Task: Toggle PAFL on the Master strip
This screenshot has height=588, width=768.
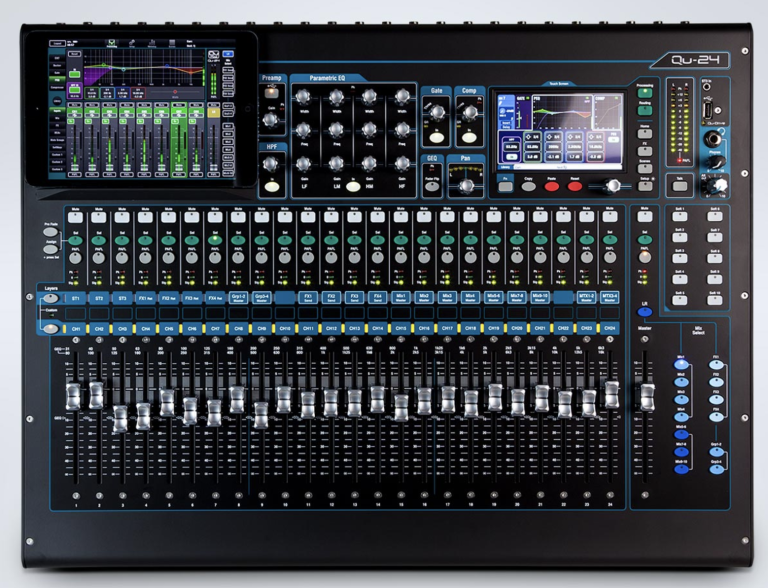Action: tap(645, 258)
